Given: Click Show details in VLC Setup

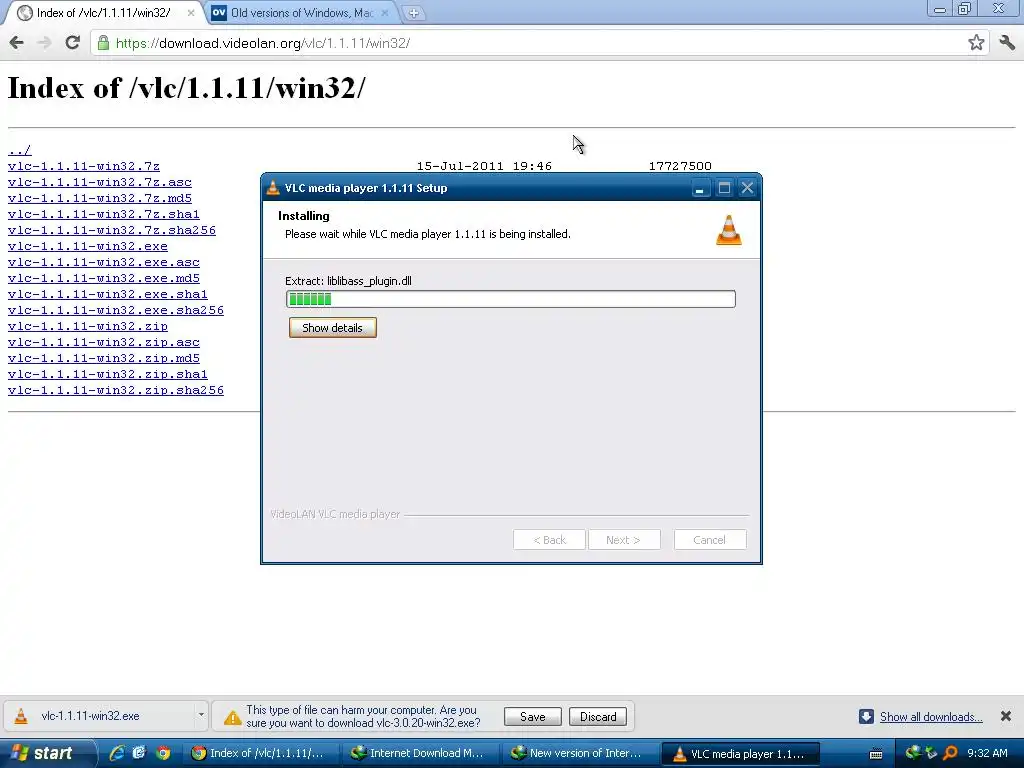Looking at the screenshot, I should click(332, 328).
